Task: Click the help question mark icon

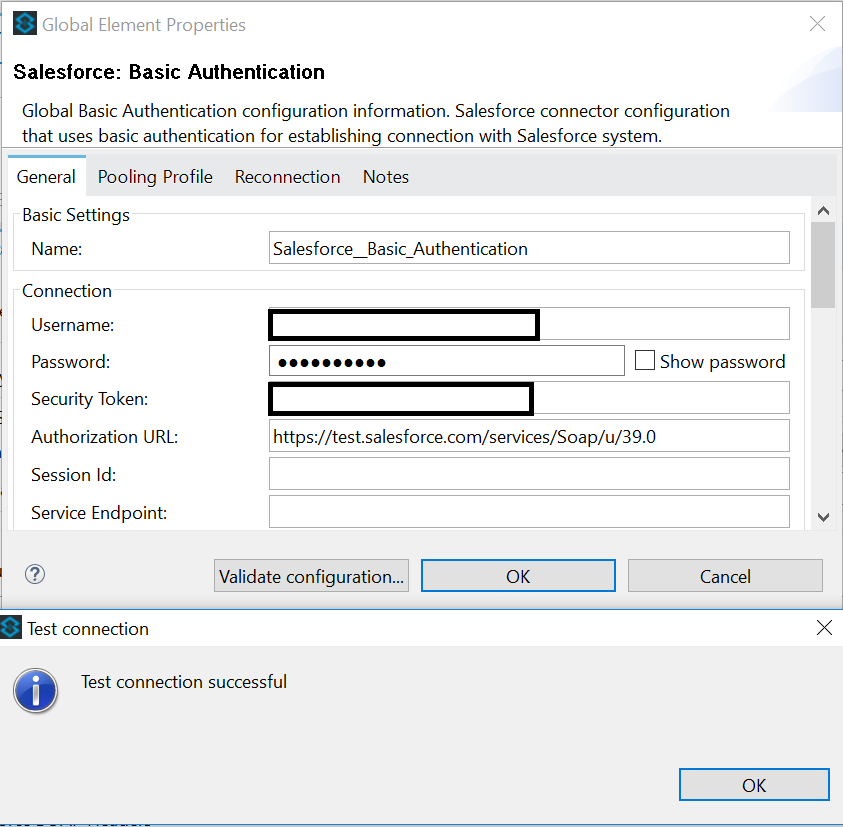Action: point(35,574)
